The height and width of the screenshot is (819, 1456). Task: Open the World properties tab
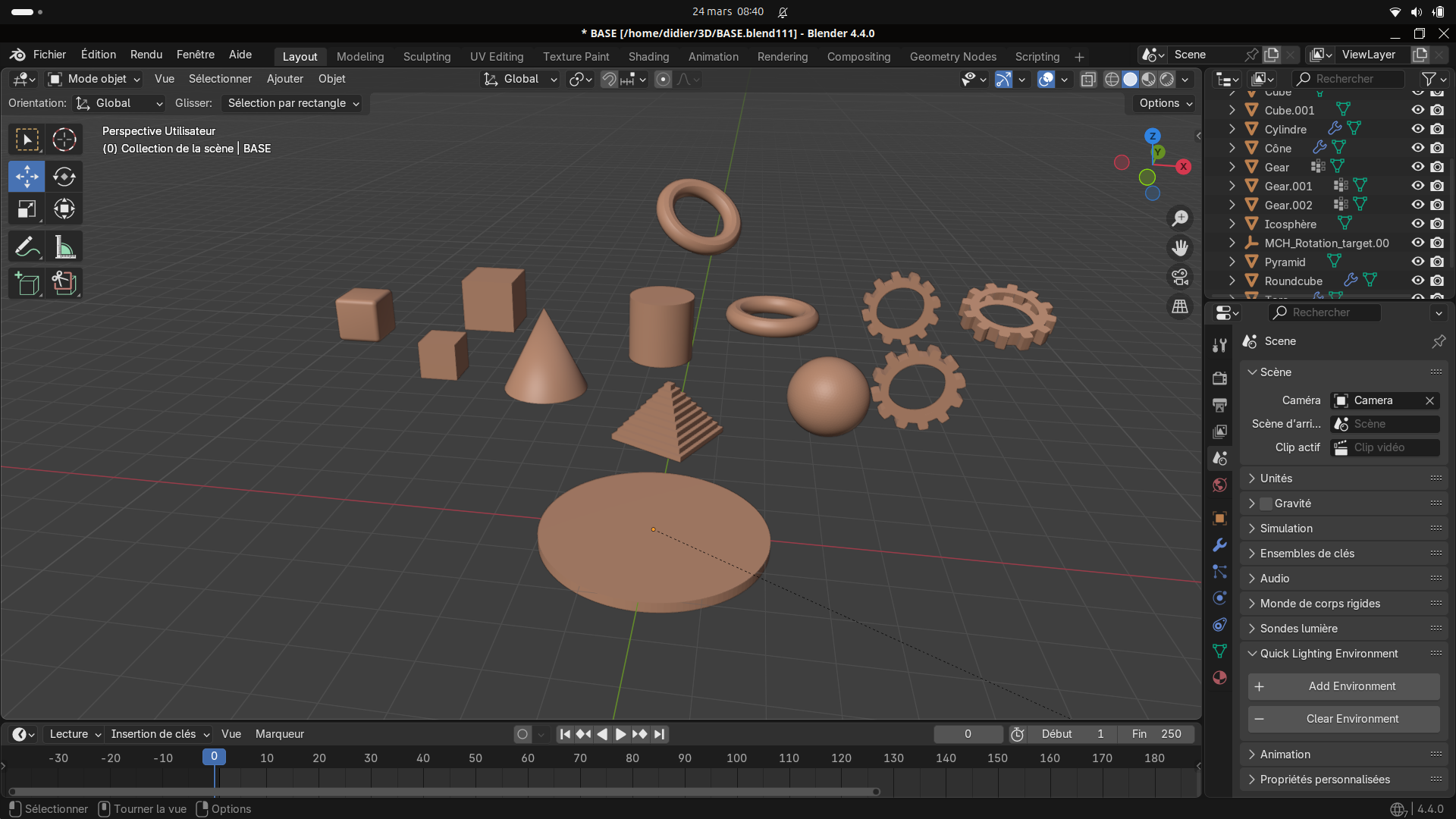1219,485
